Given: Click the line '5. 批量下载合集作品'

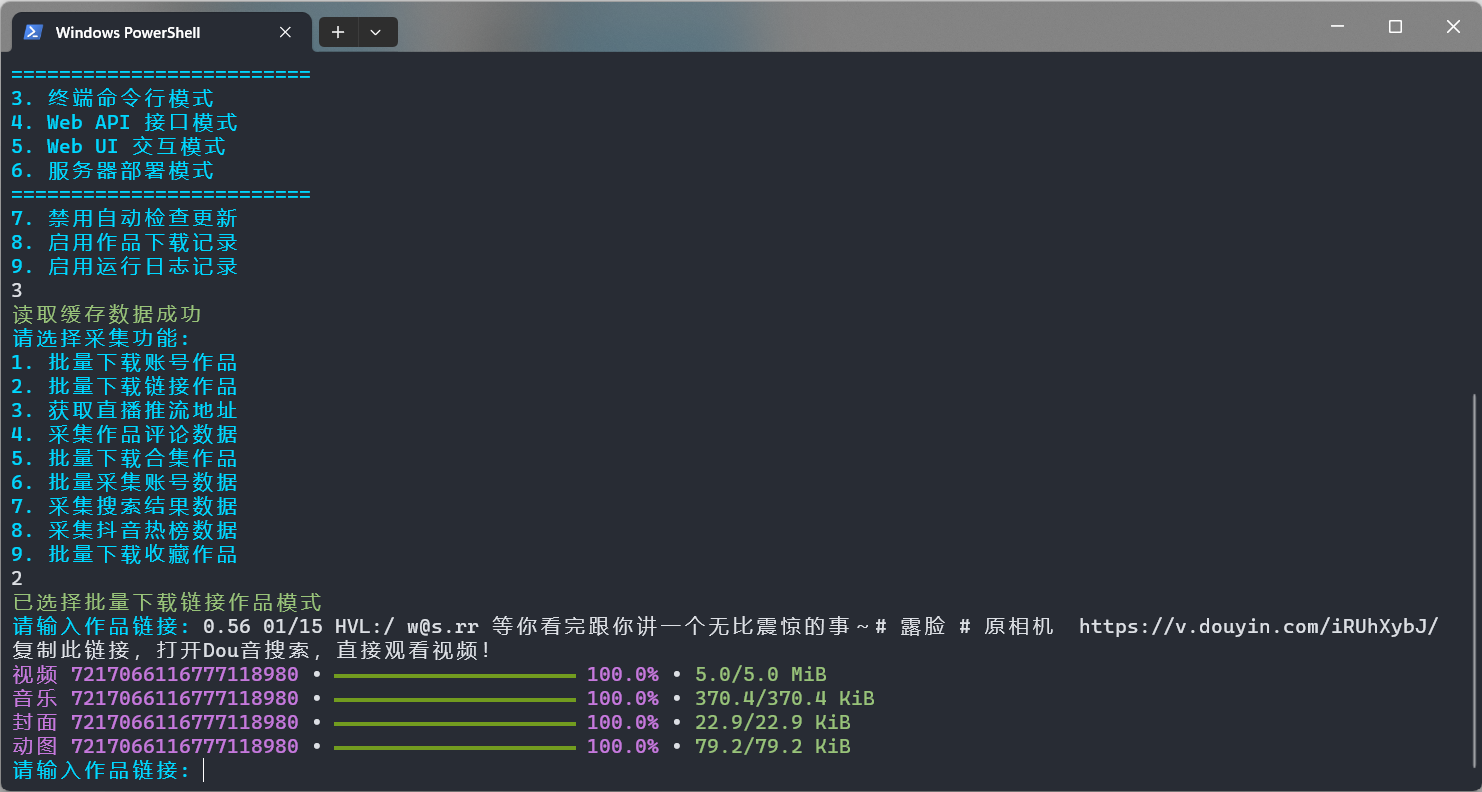Looking at the screenshot, I should pos(125,459).
